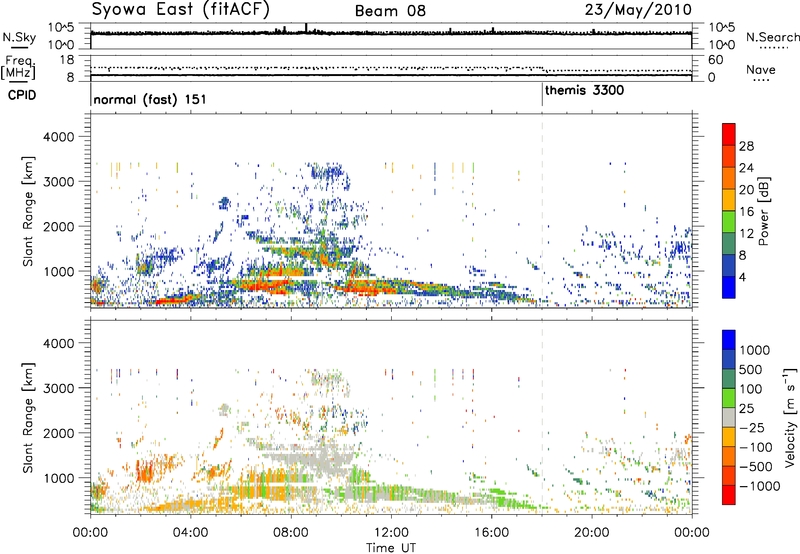Click the '60' Nave axis value
The height and width of the screenshot is (554, 800).
tap(715, 60)
